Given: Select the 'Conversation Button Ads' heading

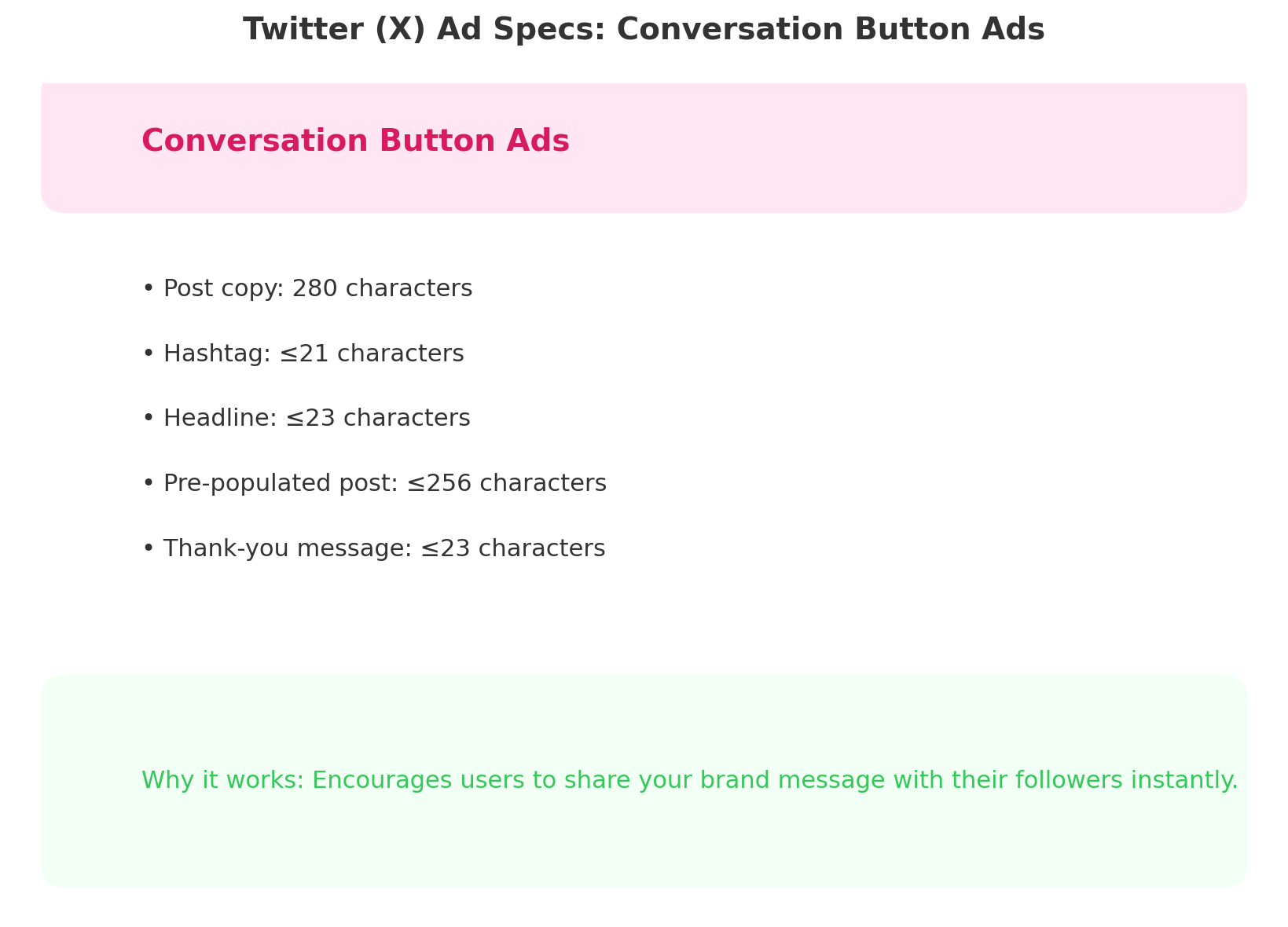Looking at the screenshot, I should click(x=356, y=141).
